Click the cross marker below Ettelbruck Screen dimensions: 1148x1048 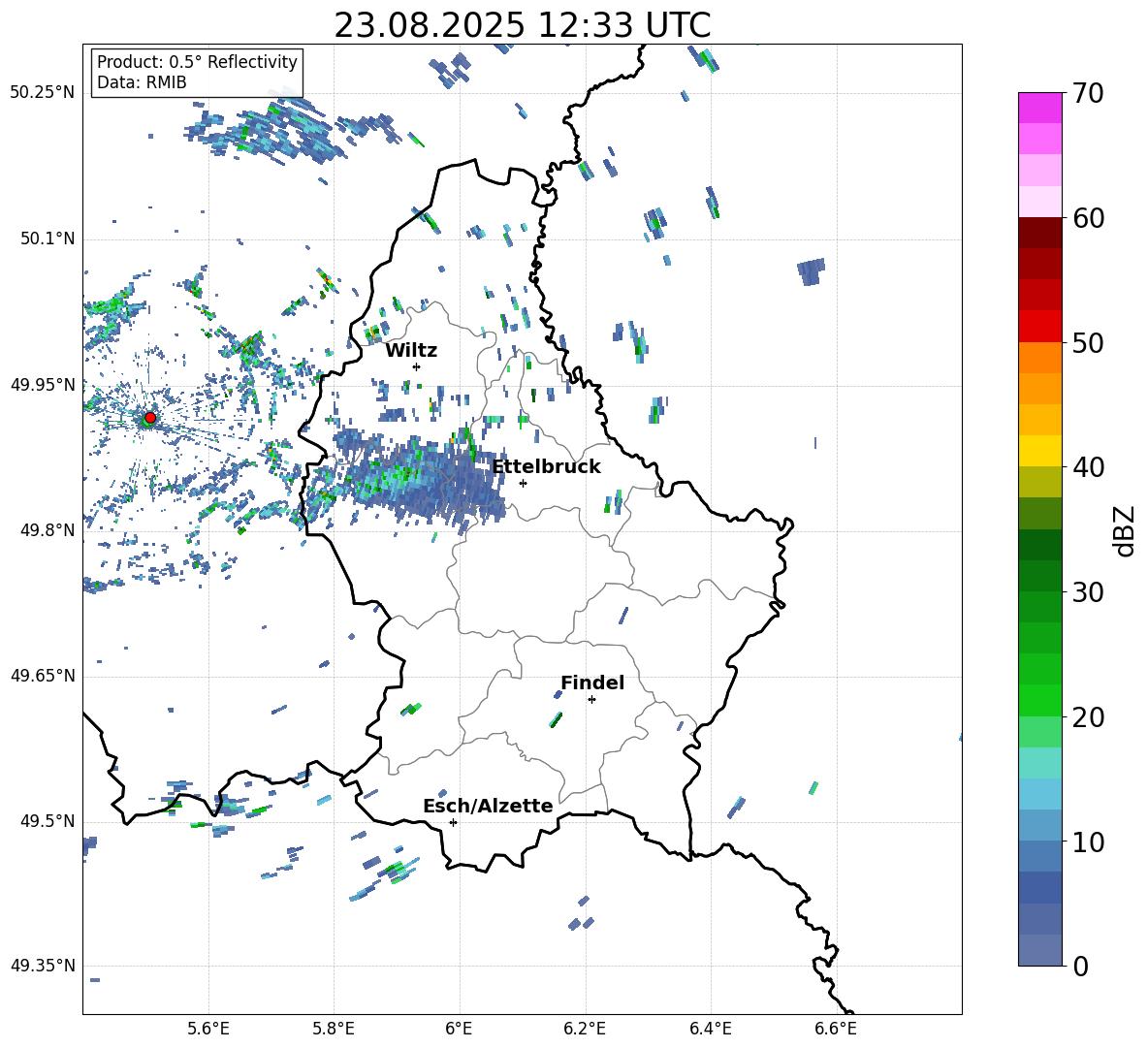click(523, 483)
